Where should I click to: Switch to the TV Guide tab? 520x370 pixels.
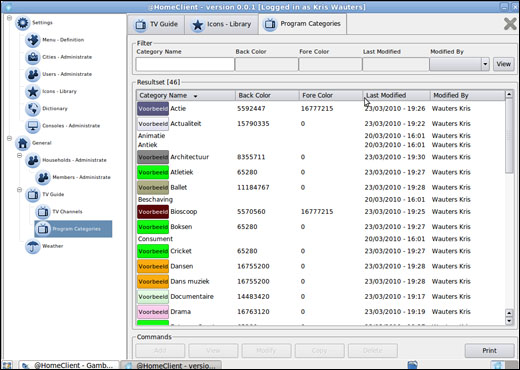[x=156, y=24]
